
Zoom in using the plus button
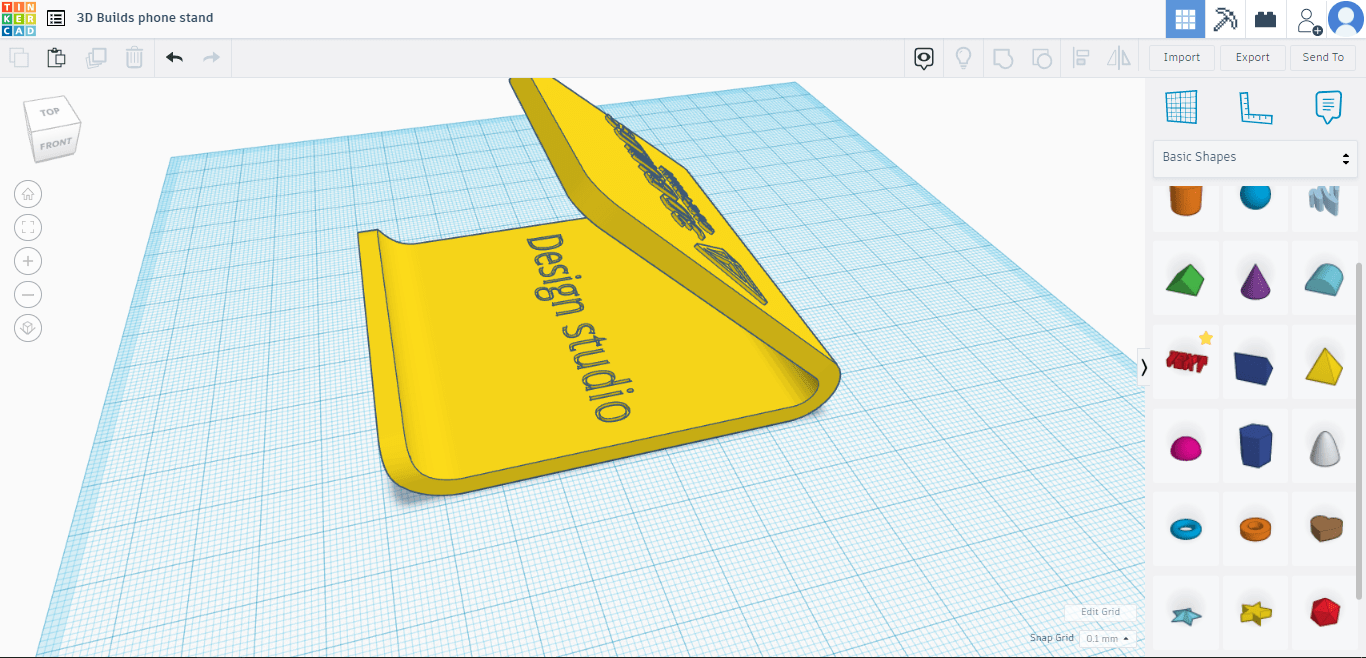point(28,261)
